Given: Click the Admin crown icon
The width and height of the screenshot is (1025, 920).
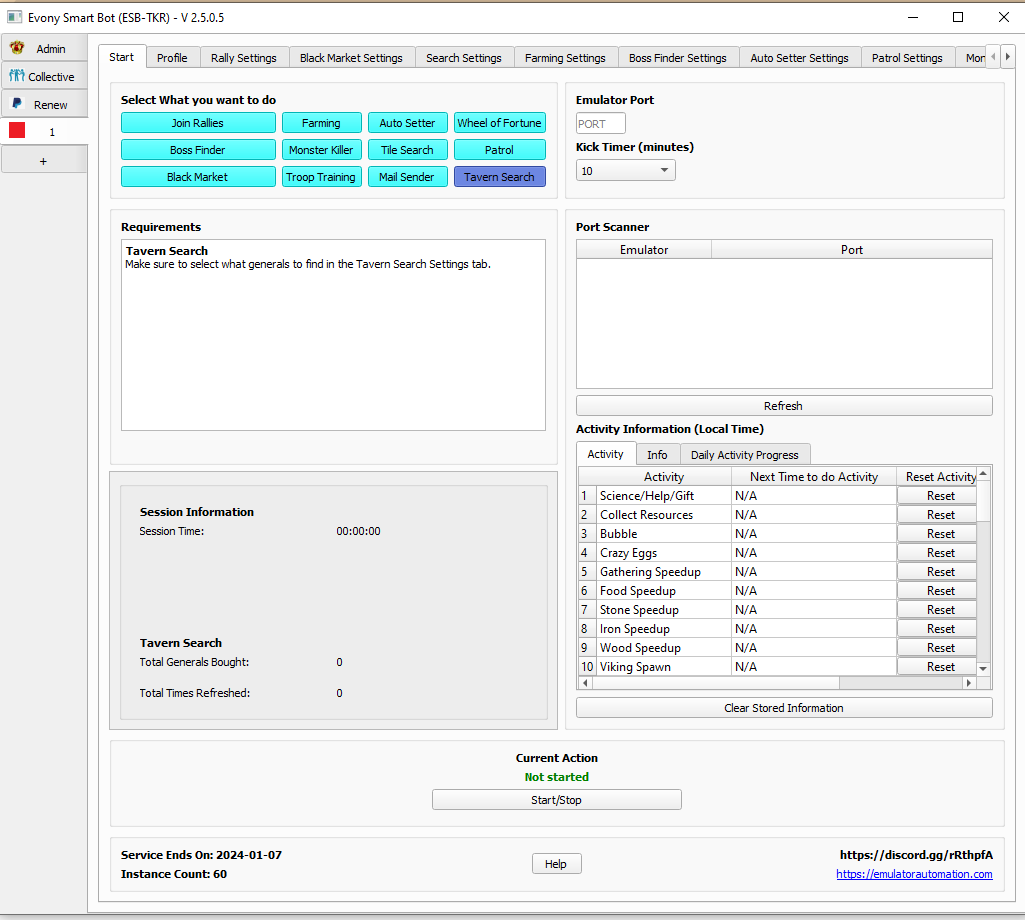Looking at the screenshot, I should coord(17,48).
